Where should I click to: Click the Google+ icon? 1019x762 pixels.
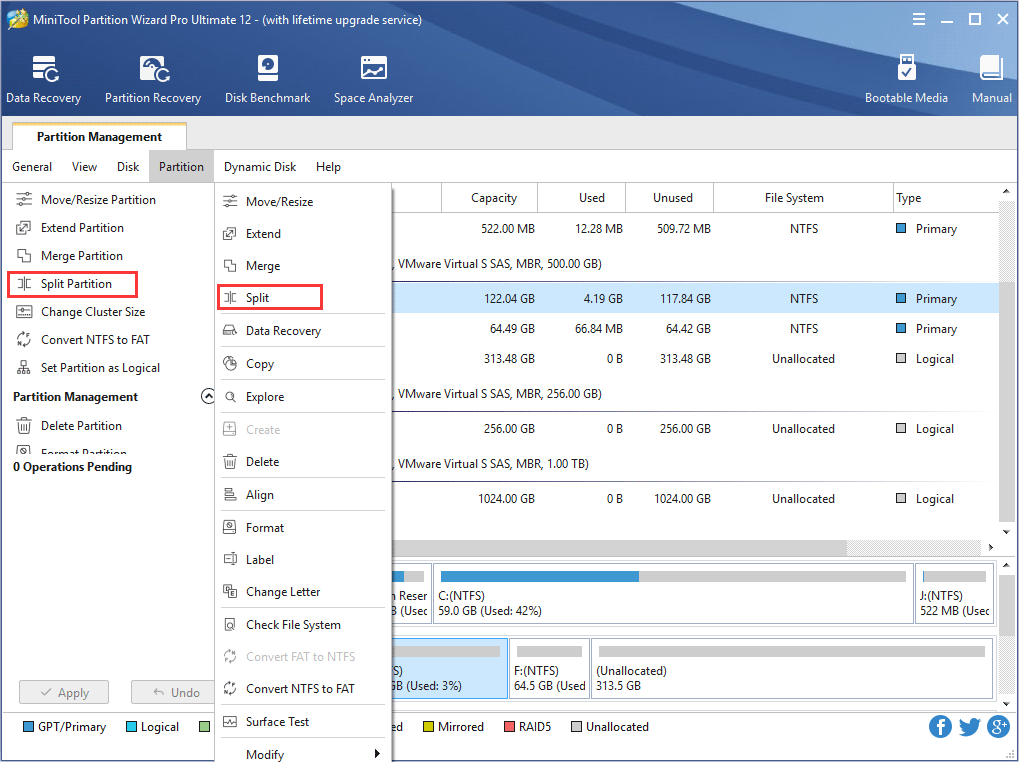(x=998, y=727)
